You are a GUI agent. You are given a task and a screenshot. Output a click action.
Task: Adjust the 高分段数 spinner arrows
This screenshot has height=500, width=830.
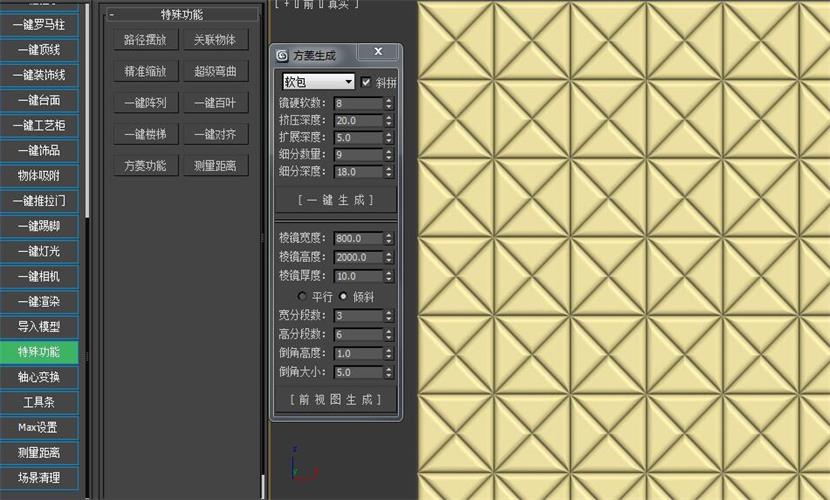389,334
